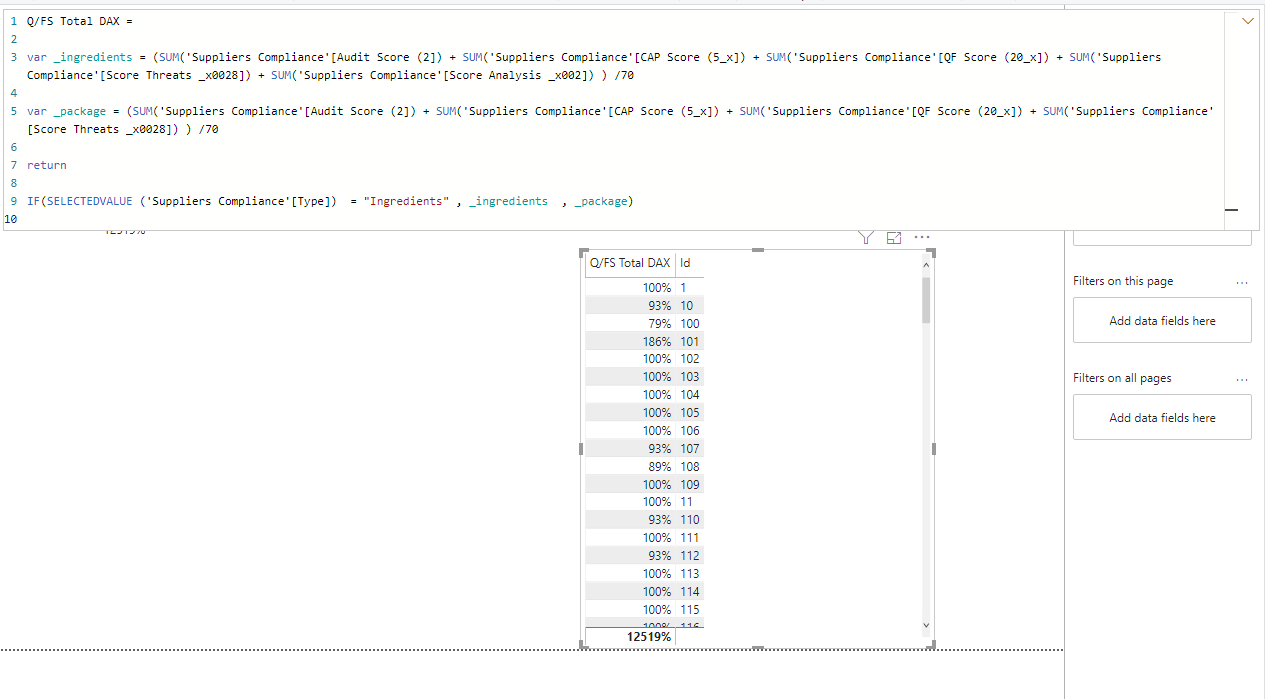Select the Id 114 cell
Image resolution: width=1265 pixels, height=699 pixels.
[x=690, y=591]
